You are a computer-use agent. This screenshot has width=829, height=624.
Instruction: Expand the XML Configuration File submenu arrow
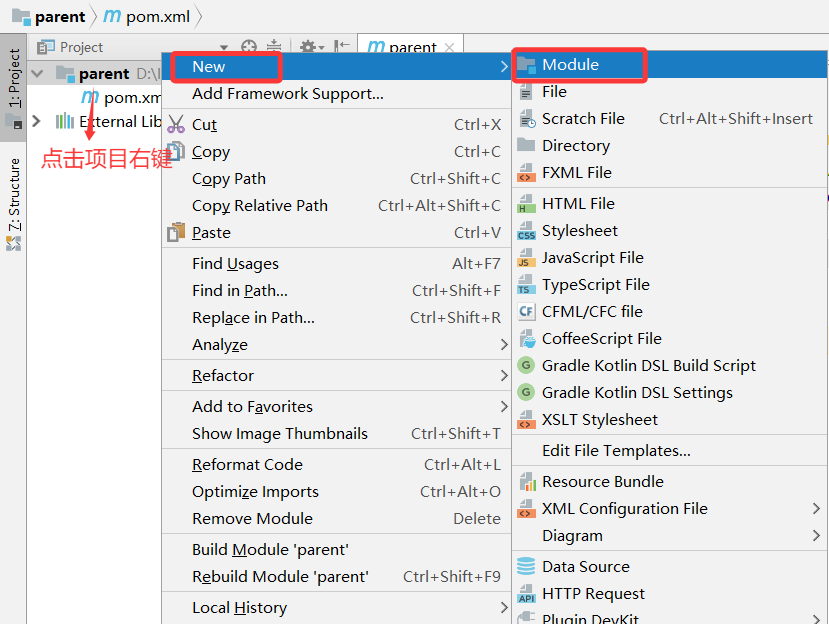816,509
